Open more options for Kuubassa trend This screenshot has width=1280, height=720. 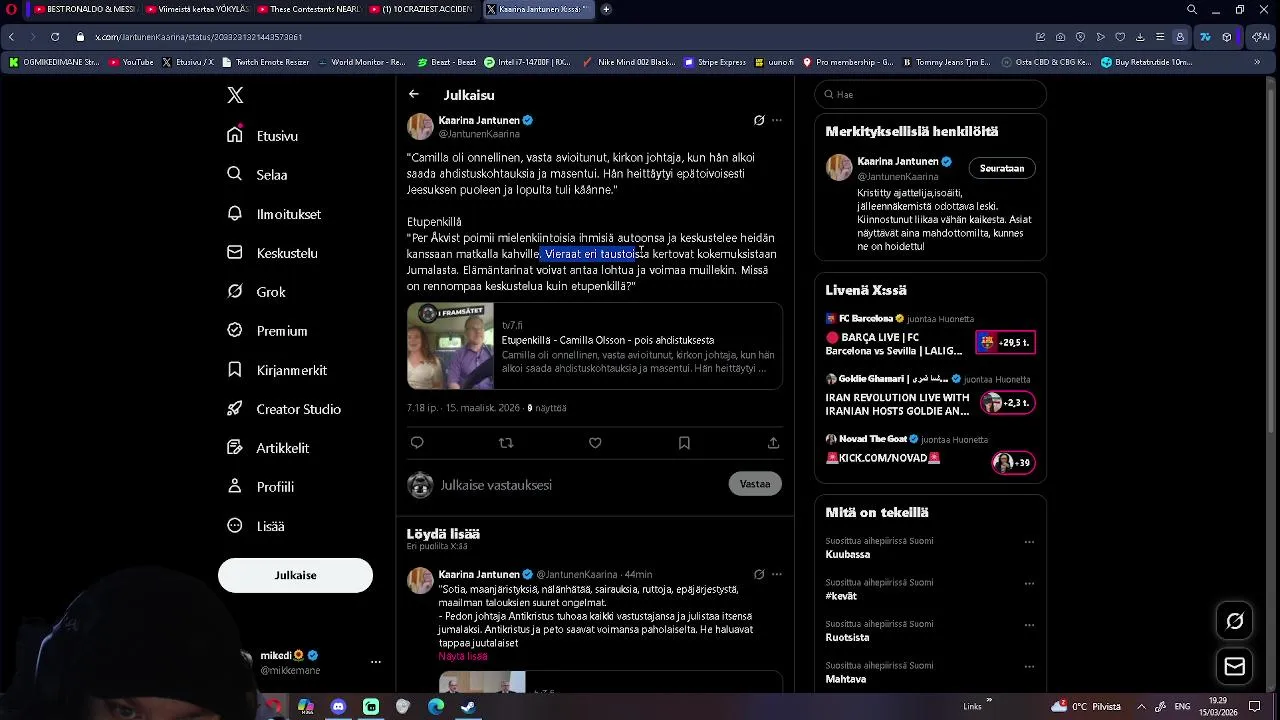pyautogui.click(x=1029, y=542)
